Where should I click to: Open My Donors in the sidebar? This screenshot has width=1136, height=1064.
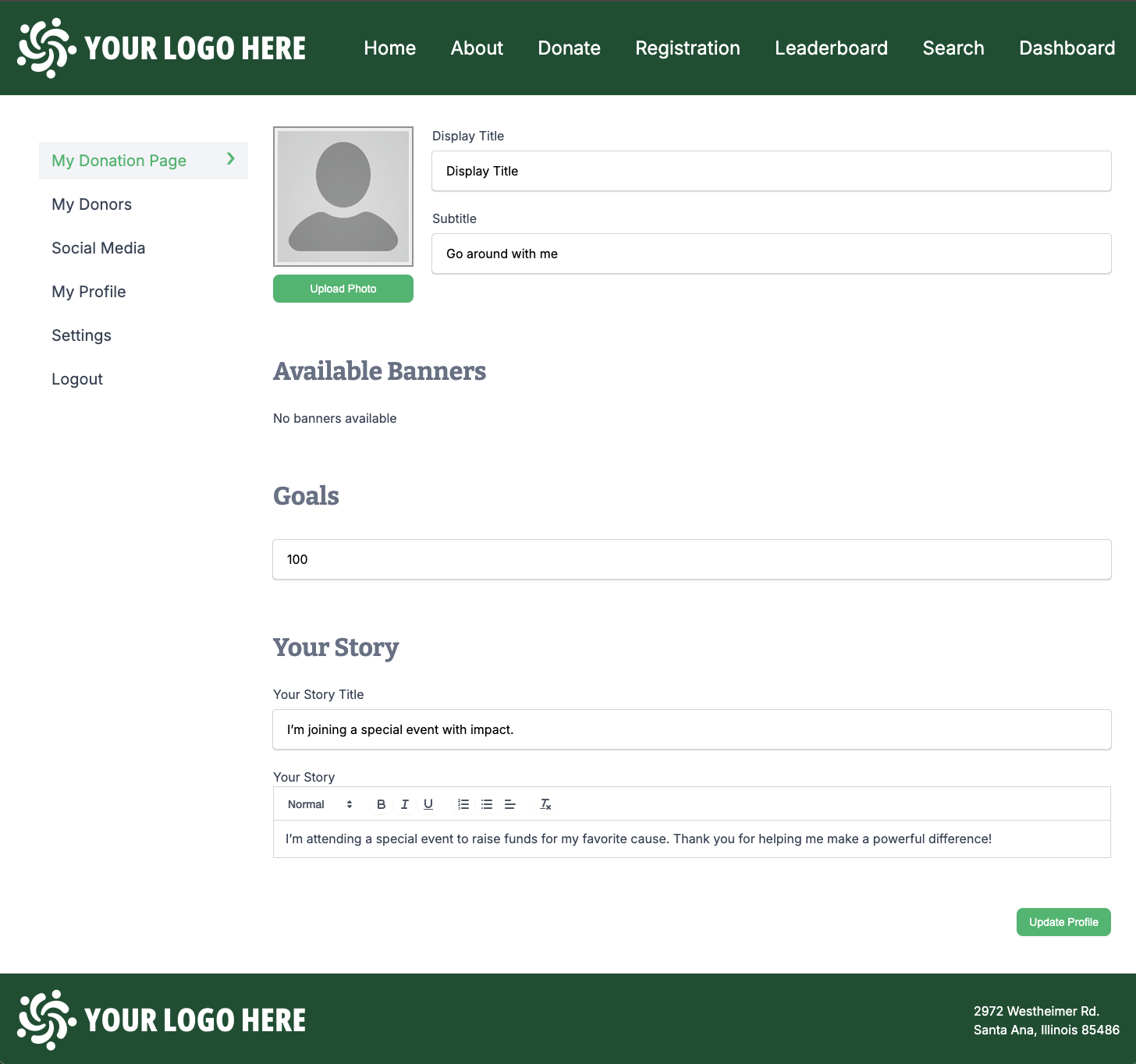pyautogui.click(x=91, y=204)
